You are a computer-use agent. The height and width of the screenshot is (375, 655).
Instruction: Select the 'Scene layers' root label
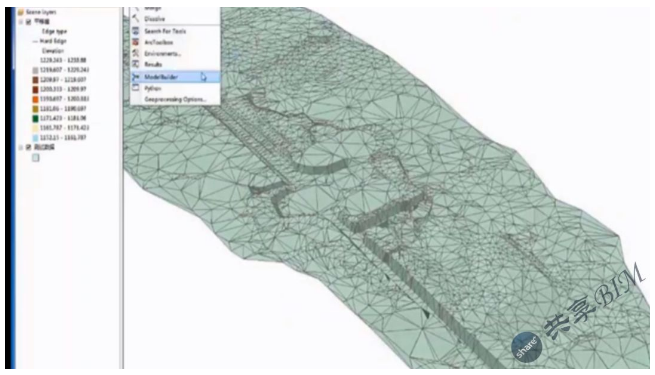tap(41, 12)
